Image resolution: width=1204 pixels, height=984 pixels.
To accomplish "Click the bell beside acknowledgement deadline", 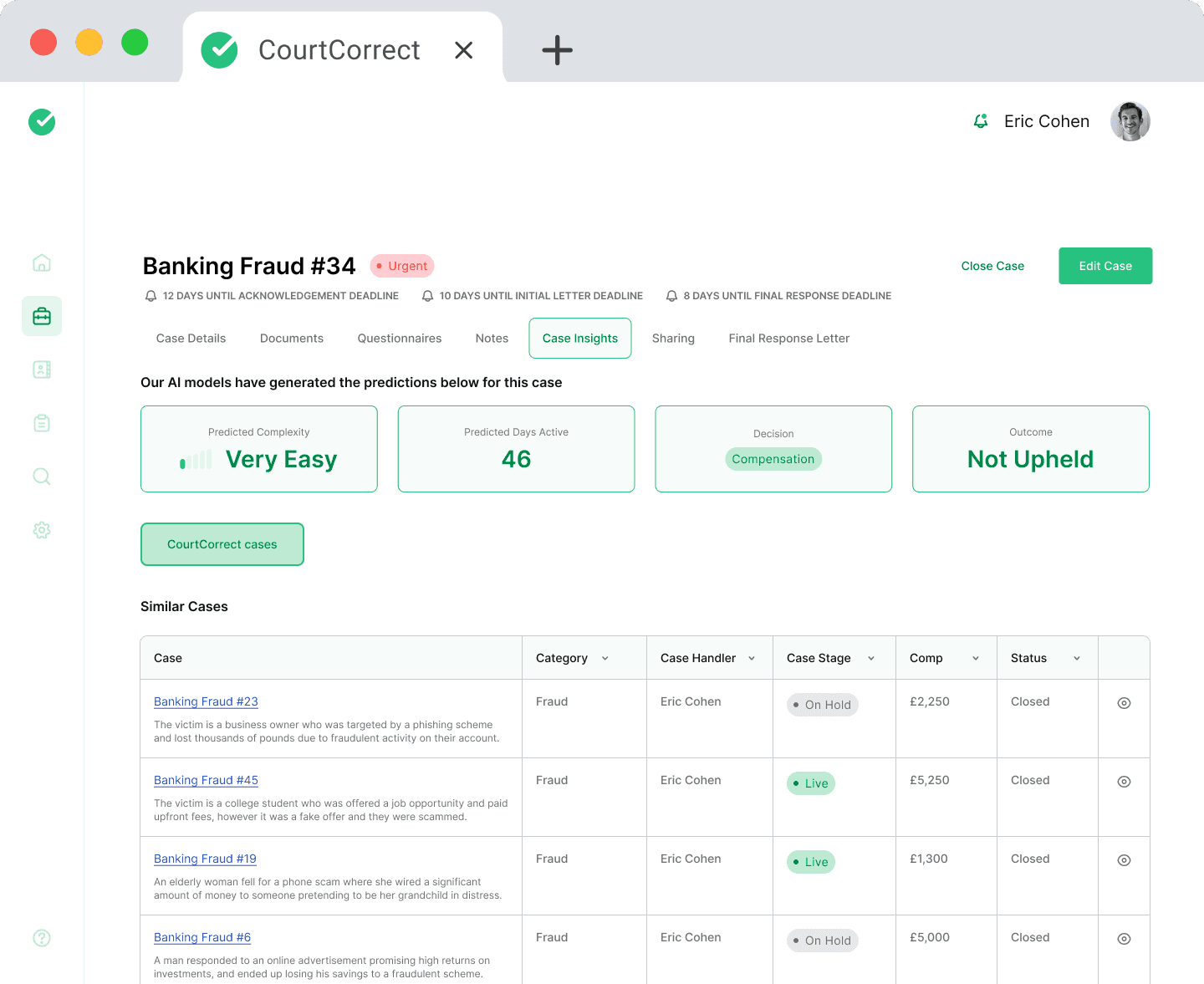I will pos(151,296).
